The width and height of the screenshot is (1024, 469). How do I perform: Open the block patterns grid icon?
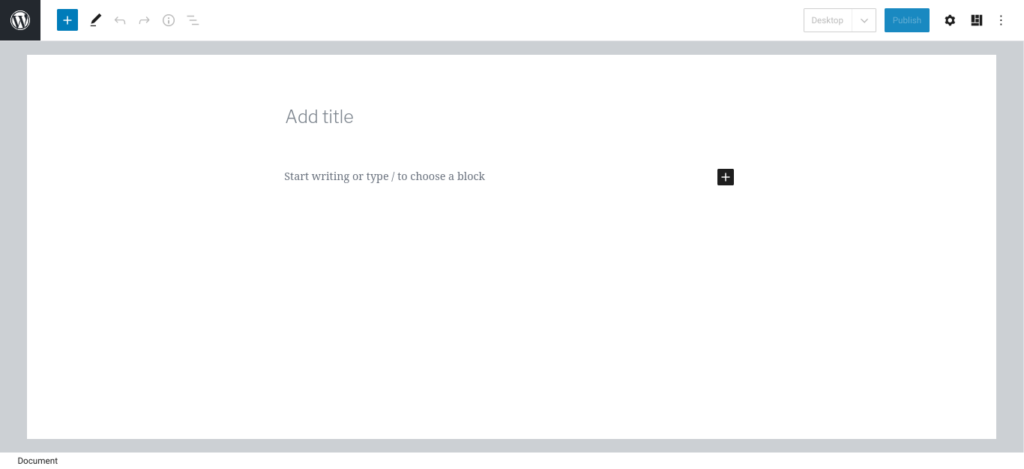point(977,20)
